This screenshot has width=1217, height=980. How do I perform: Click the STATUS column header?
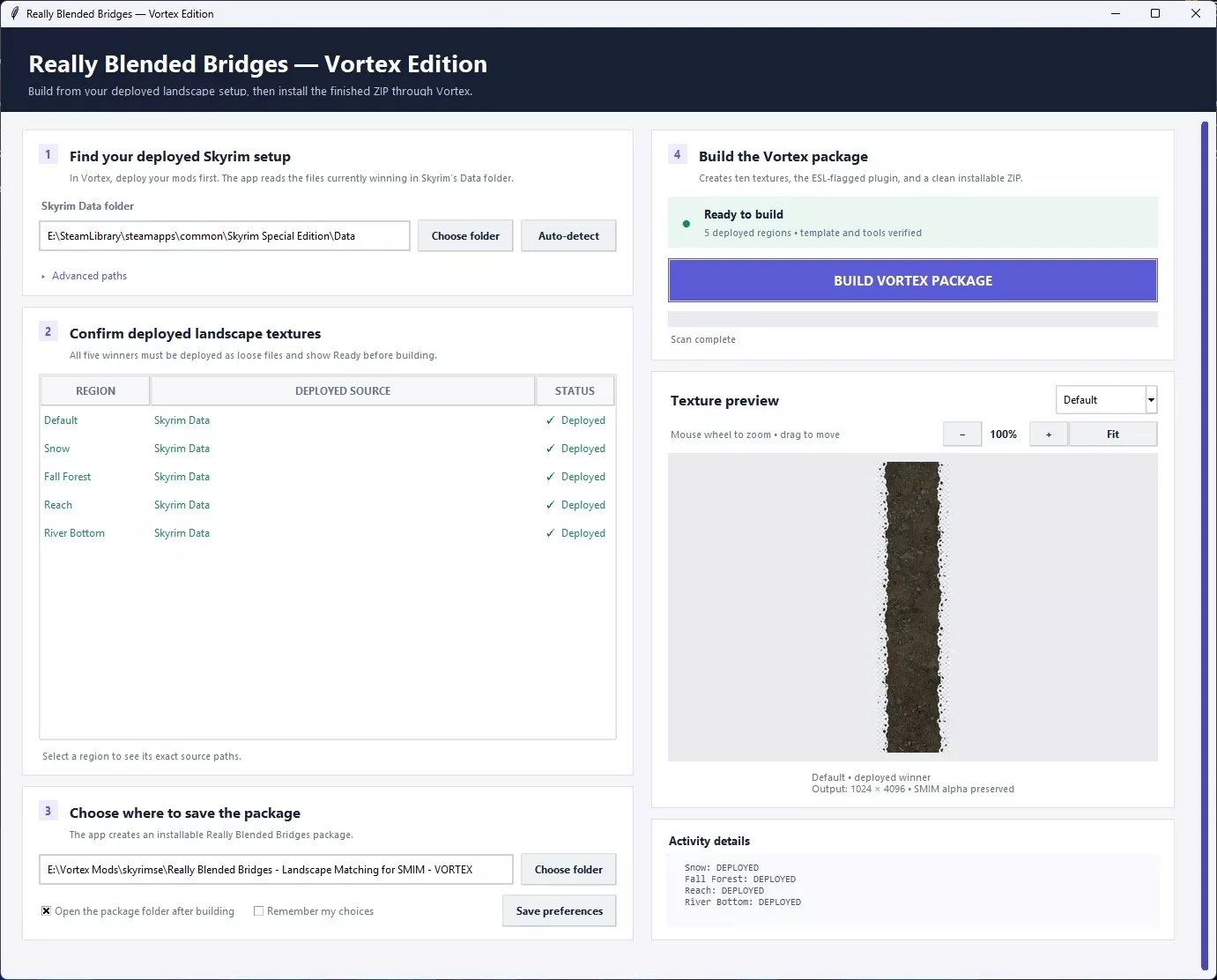[x=575, y=391]
